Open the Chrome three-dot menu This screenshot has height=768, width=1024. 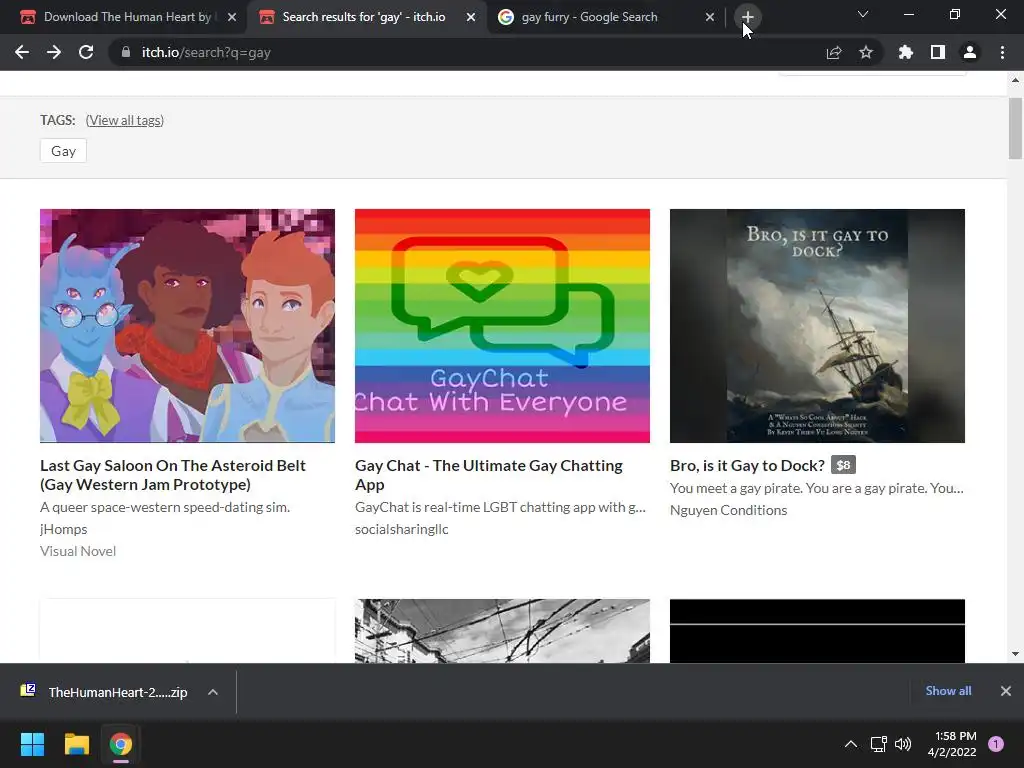tap(1002, 52)
